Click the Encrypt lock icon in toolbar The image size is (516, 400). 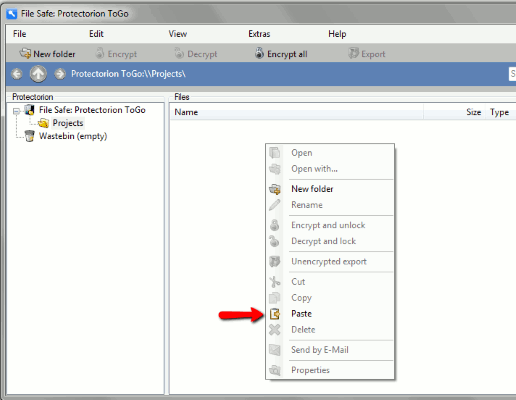tap(100, 53)
